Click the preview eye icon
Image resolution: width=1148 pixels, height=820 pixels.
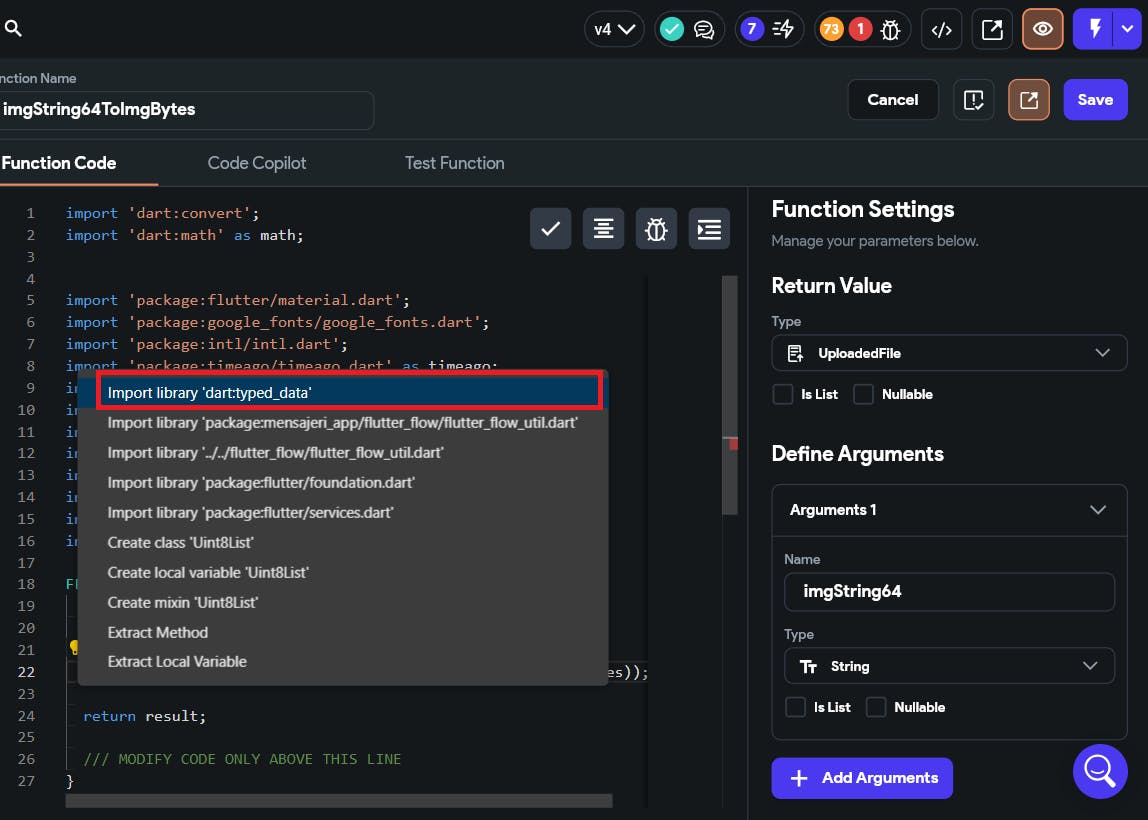[x=1042, y=30]
